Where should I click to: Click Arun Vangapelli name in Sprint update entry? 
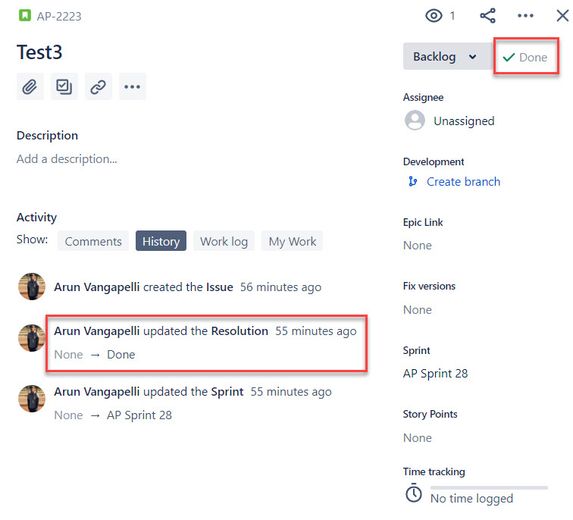pos(97,392)
